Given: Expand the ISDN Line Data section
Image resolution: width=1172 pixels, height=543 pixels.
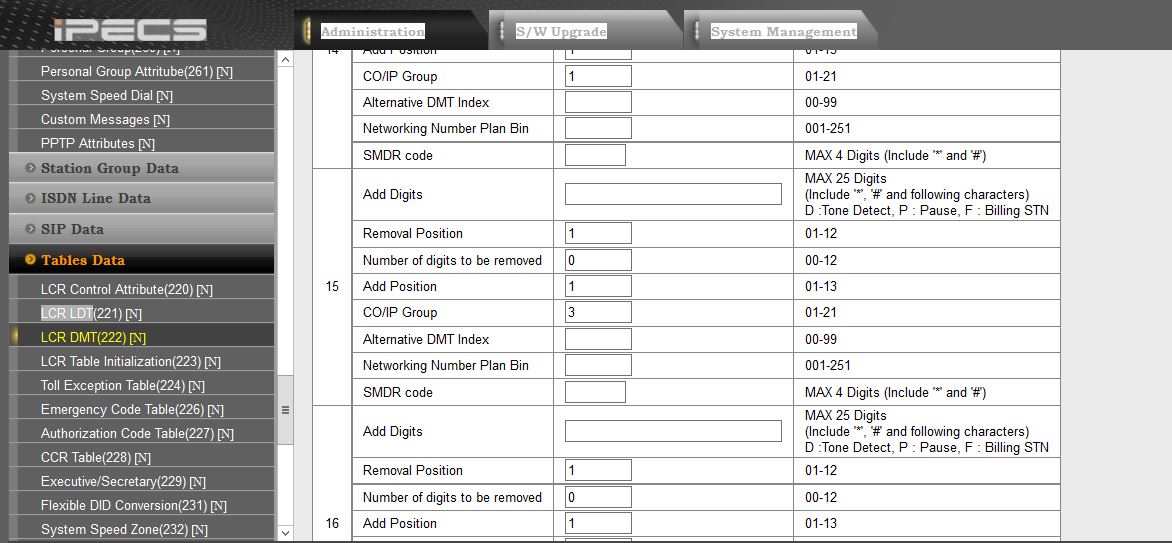Looking at the screenshot, I should [x=96, y=198].
